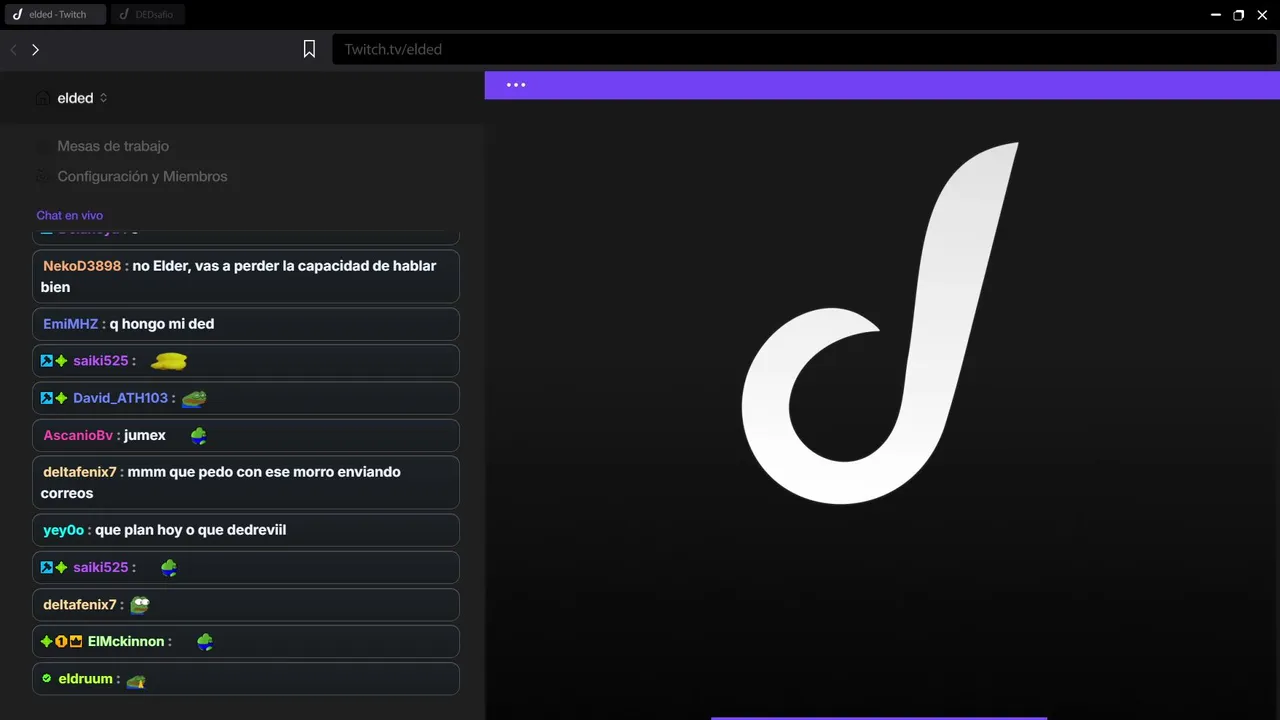Go forward with the right arrow
The height and width of the screenshot is (720, 1280).
(35, 49)
